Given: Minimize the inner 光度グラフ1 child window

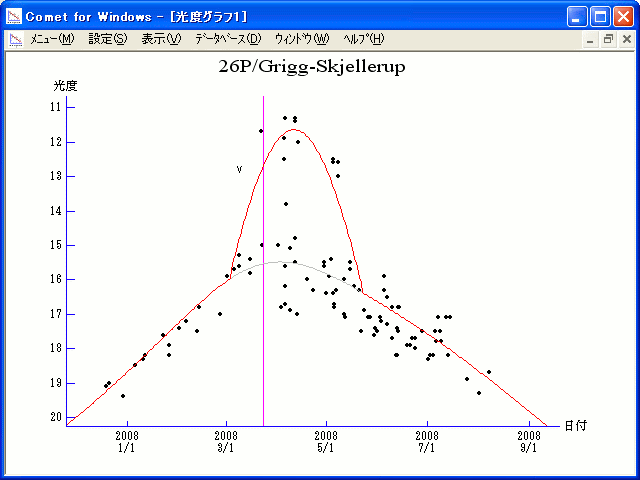Looking at the screenshot, I should 590,39.
